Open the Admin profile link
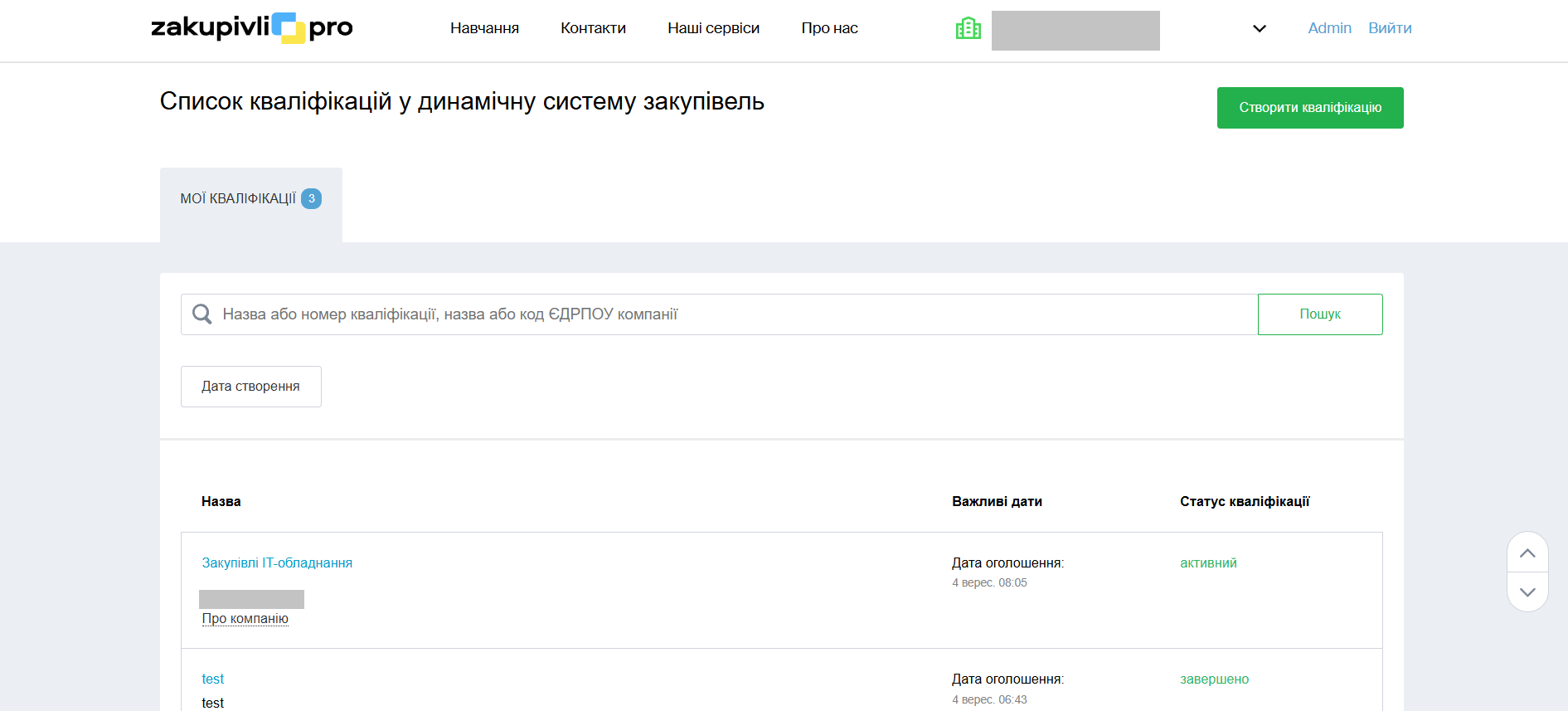 (x=1329, y=28)
